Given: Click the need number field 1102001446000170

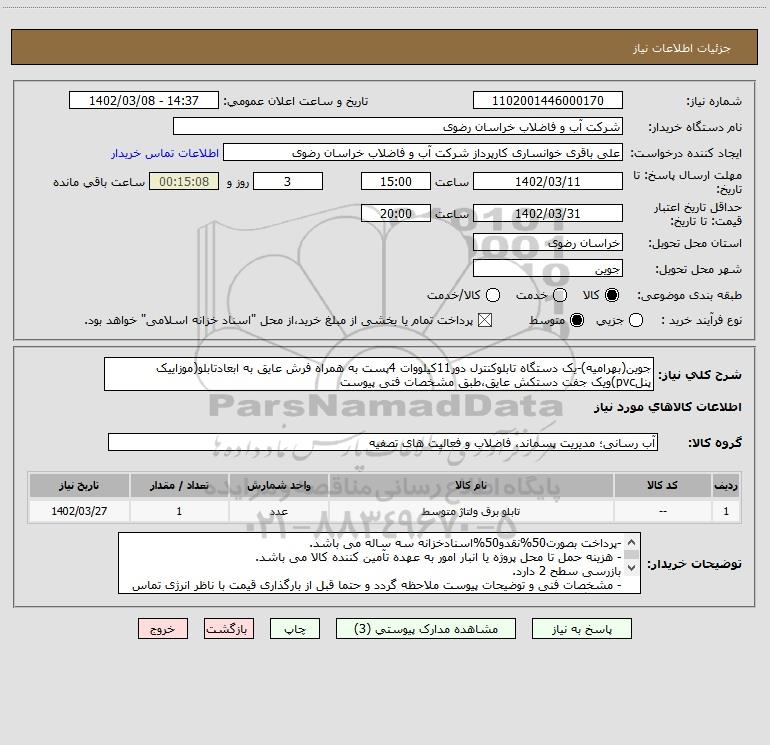Looking at the screenshot, I should click(548, 100).
